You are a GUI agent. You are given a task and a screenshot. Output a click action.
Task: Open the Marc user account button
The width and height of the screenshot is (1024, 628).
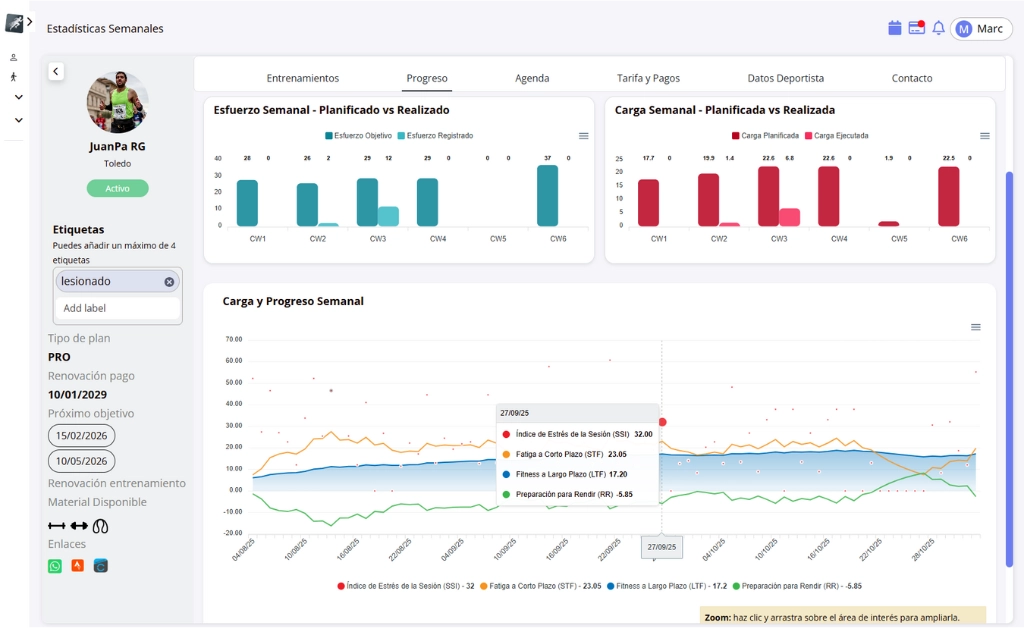(980, 29)
